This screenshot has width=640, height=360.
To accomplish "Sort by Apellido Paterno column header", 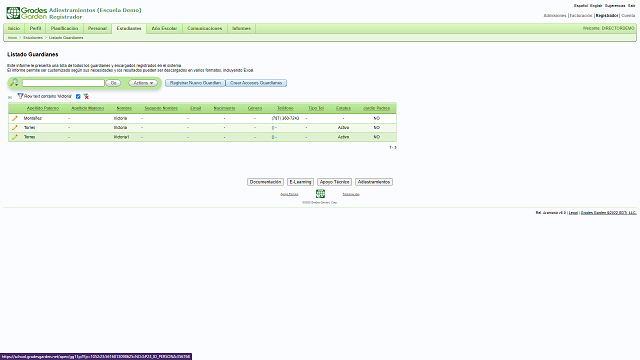I will (43, 108).
